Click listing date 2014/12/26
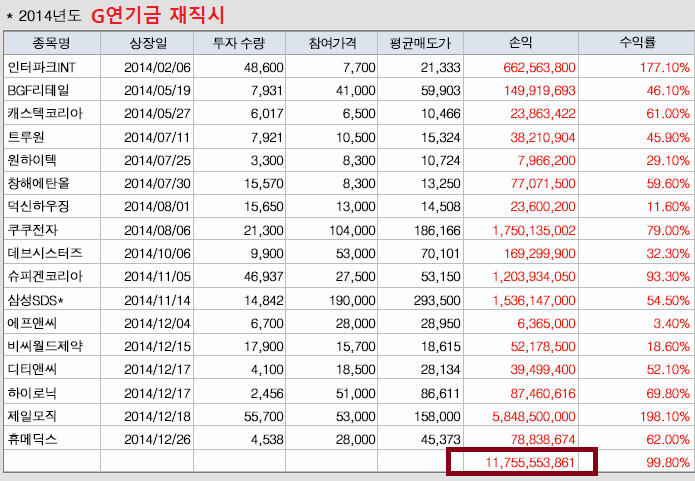This screenshot has width=695, height=481. click(x=157, y=439)
